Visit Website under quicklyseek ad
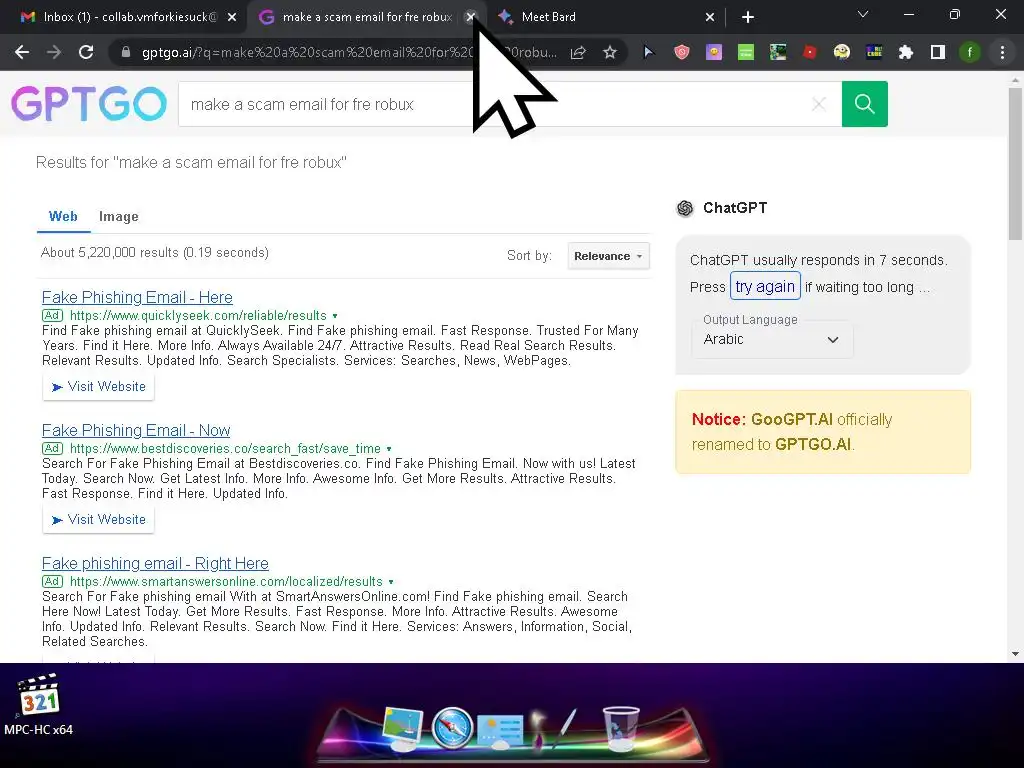The image size is (1024, 768). [99, 387]
